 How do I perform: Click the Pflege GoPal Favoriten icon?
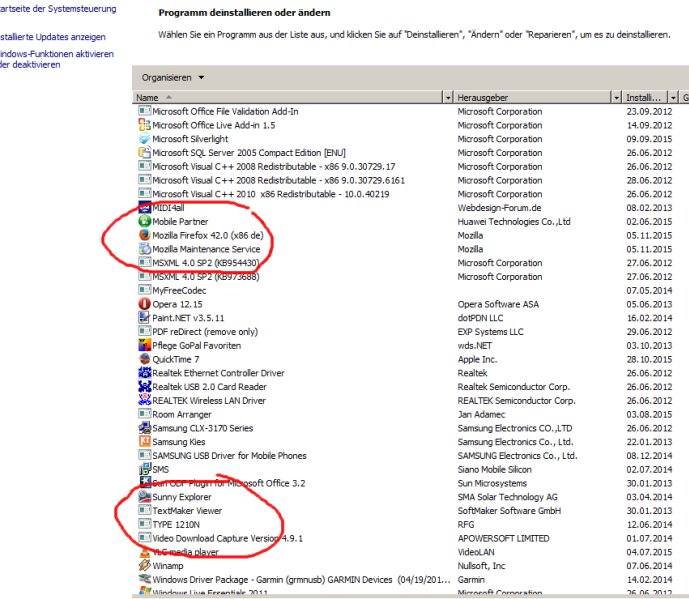click(x=145, y=345)
